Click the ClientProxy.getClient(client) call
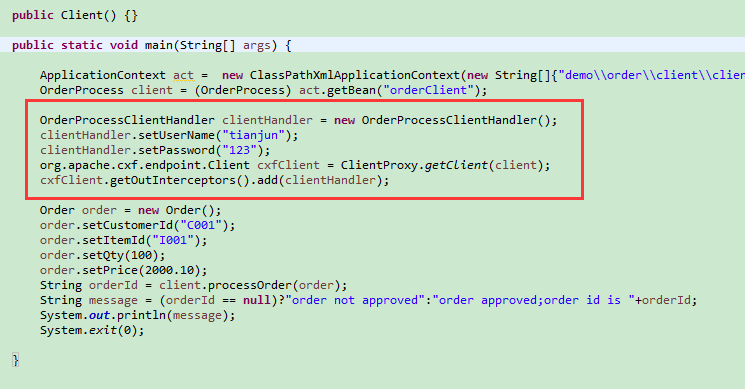This screenshot has height=389, width=745. pyautogui.click(x=445, y=165)
